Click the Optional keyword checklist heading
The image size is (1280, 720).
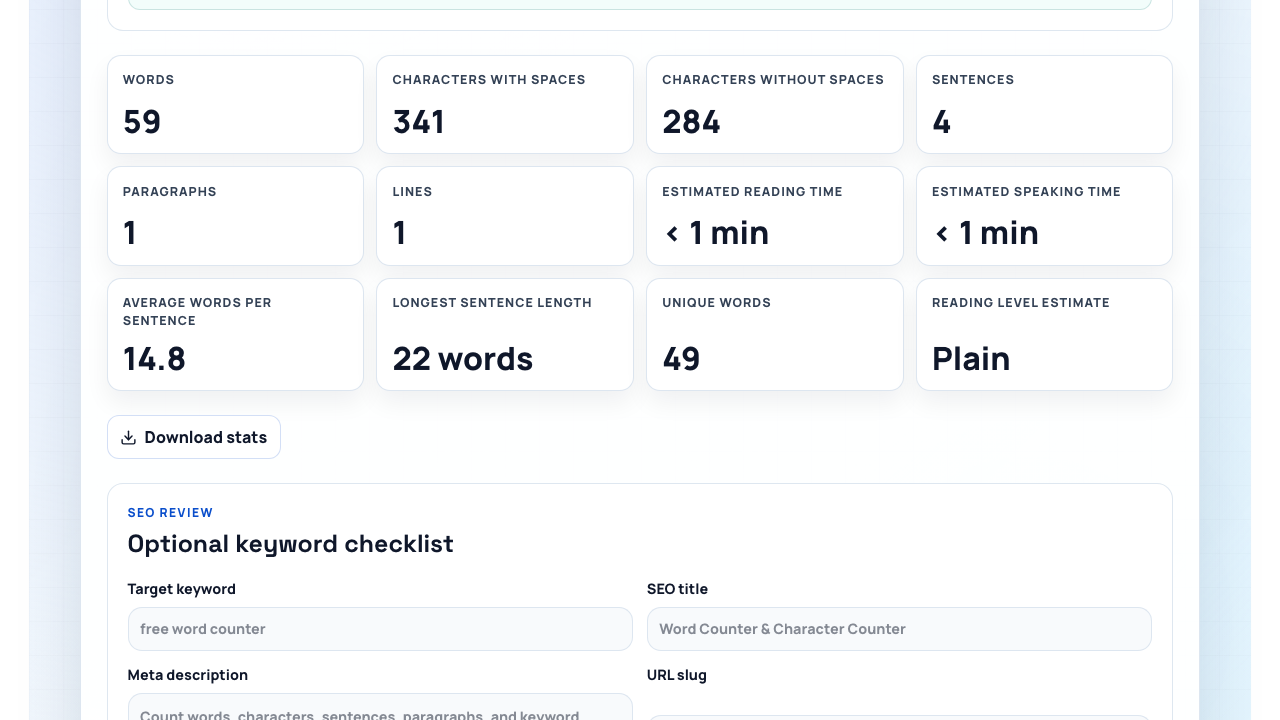click(x=290, y=544)
